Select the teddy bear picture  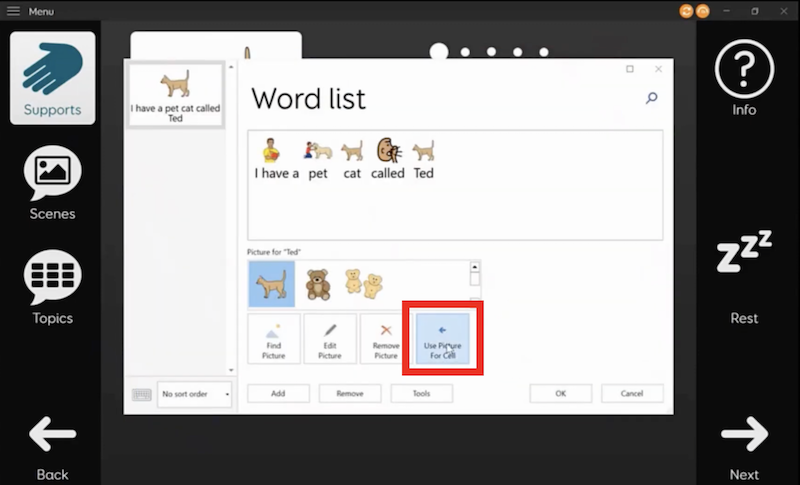(x=318, y=284)
